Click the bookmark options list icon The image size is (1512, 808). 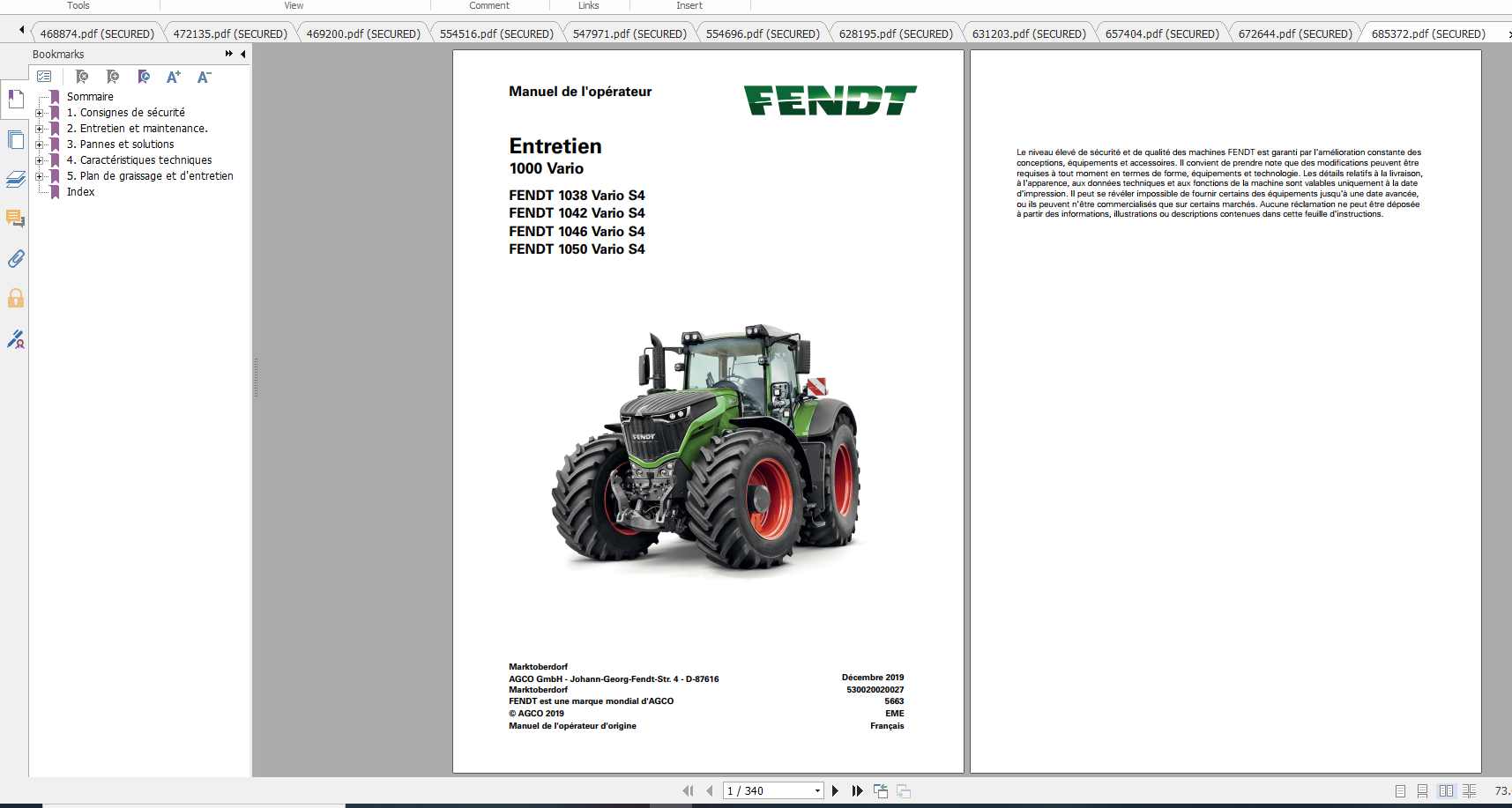pos(44,77)
